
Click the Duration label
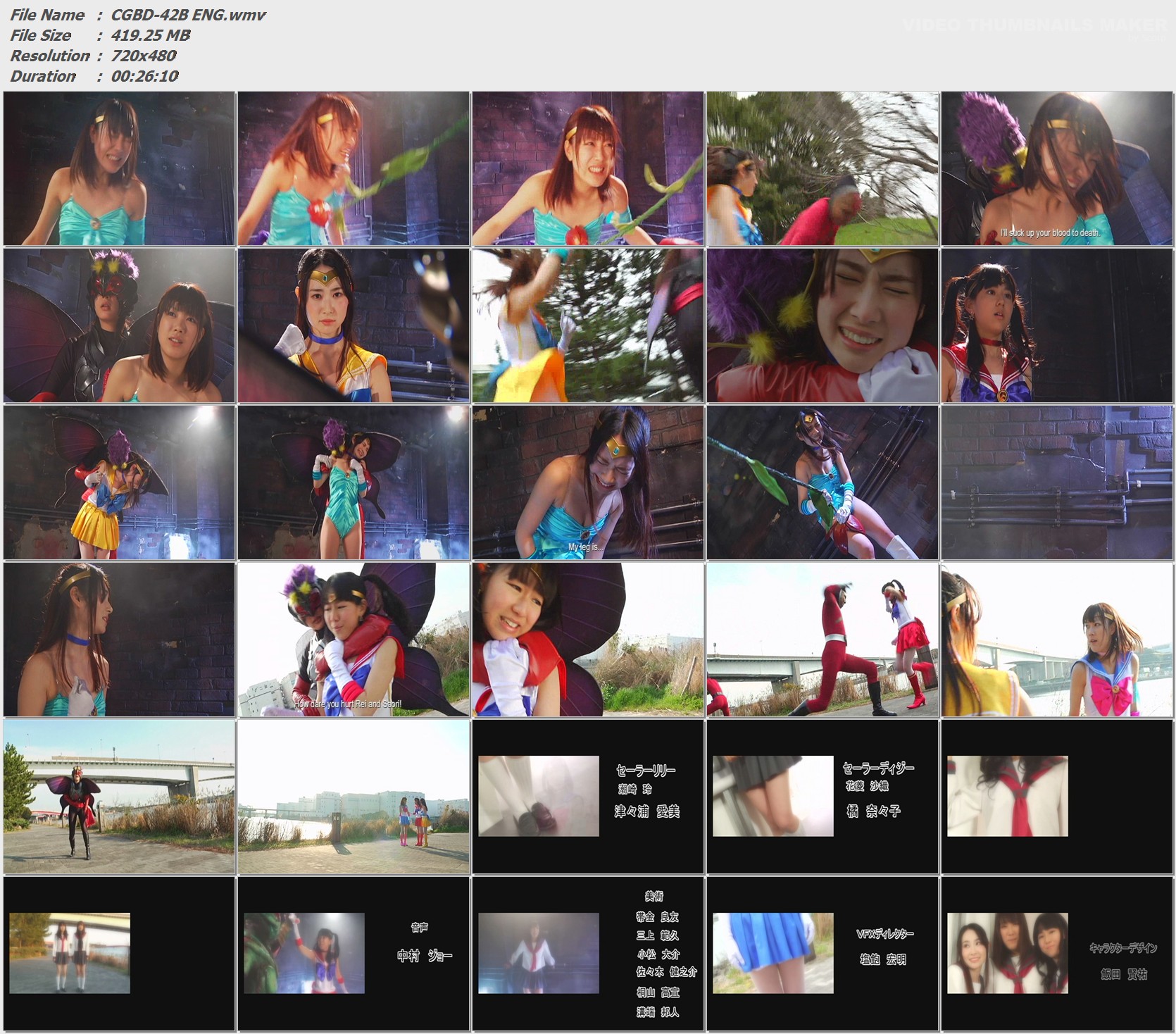pyautogui.click(x=43, y=76)
